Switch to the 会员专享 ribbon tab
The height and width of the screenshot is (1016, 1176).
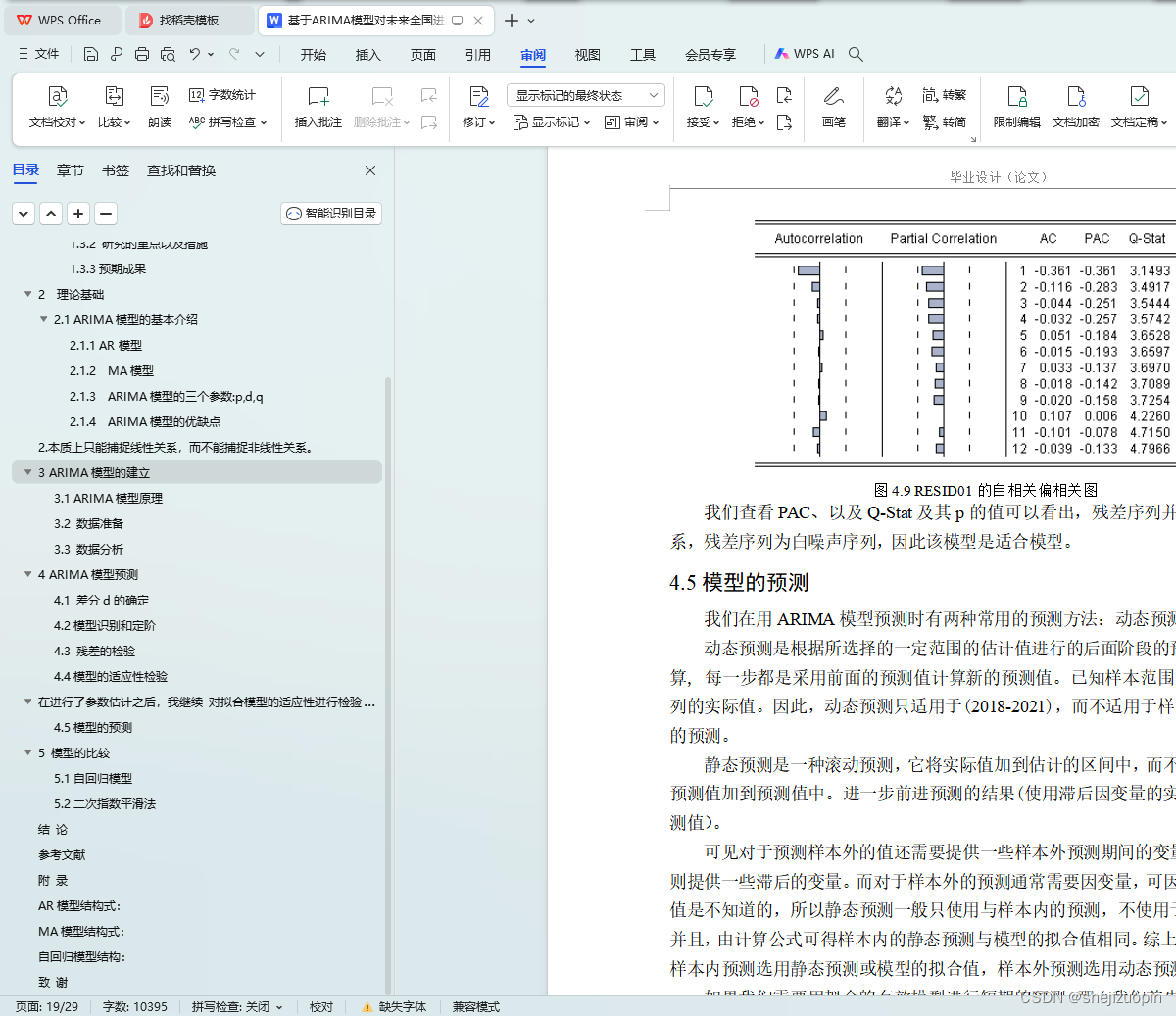pos(710,55)
